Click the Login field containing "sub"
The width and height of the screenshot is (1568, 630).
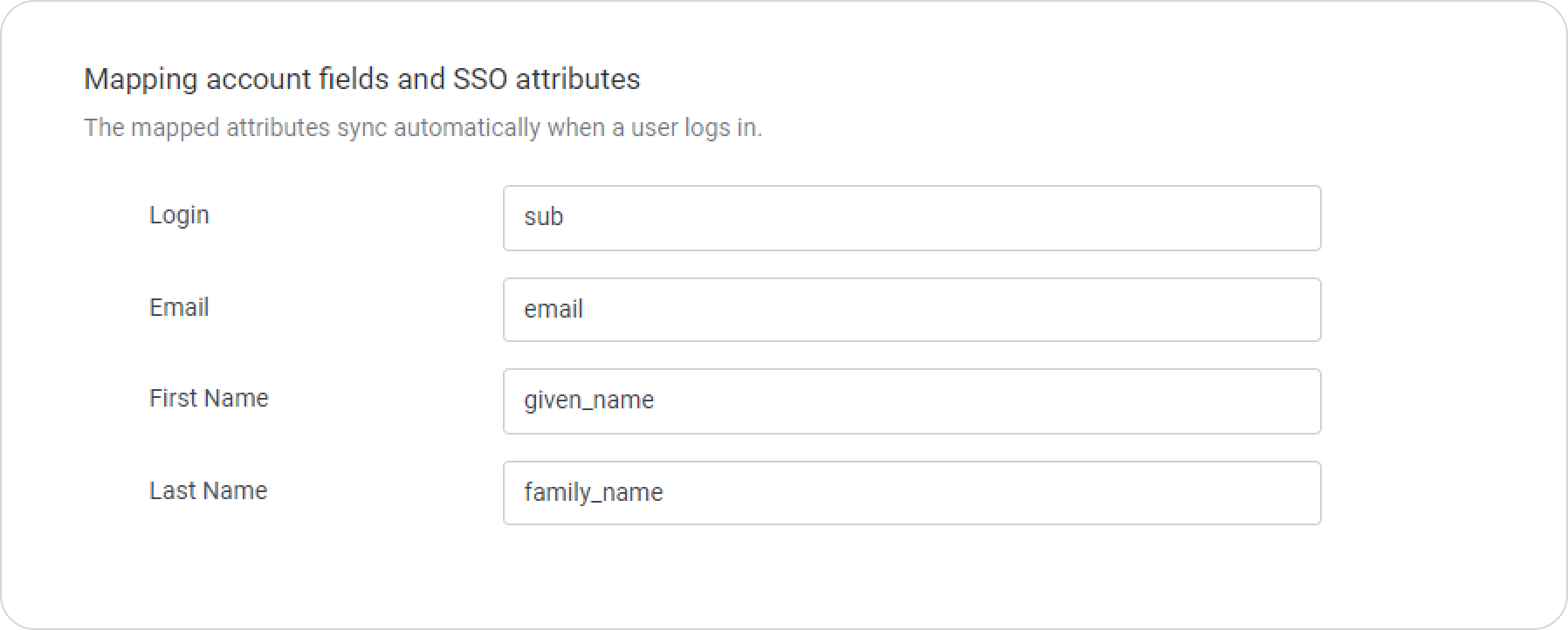(911, 218)
